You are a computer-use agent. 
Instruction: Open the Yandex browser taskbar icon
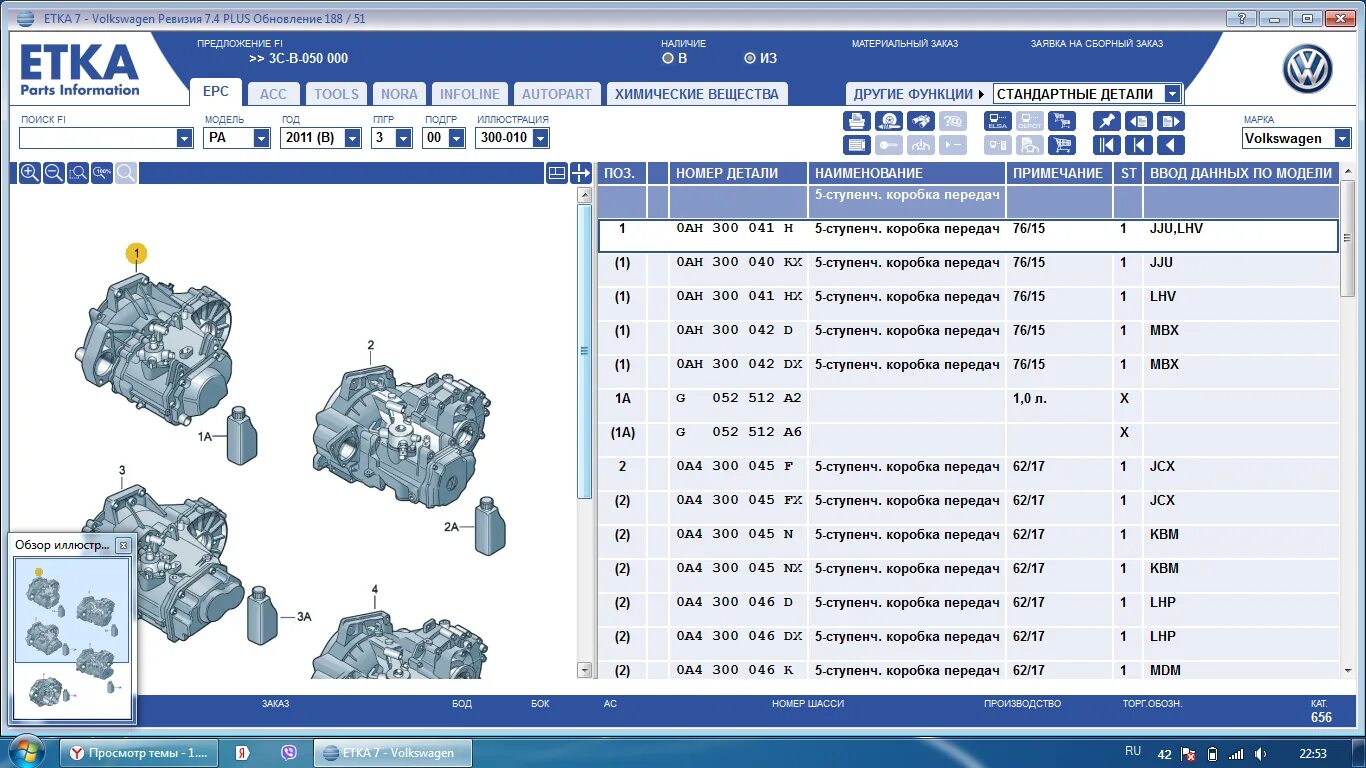pos(242,753)
